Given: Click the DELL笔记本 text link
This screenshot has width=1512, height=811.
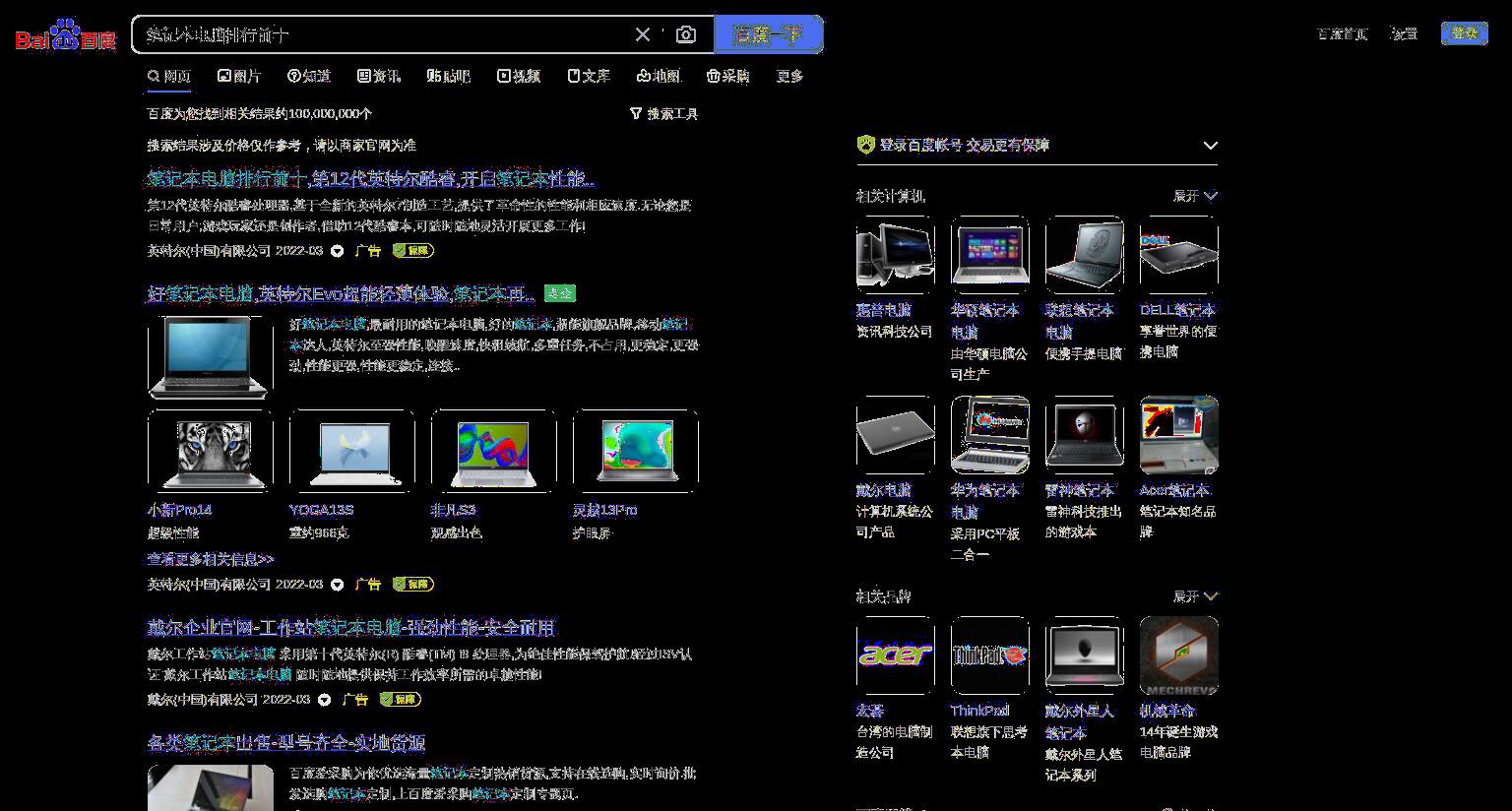Looking at the screenshot, I should [1177, 310].
